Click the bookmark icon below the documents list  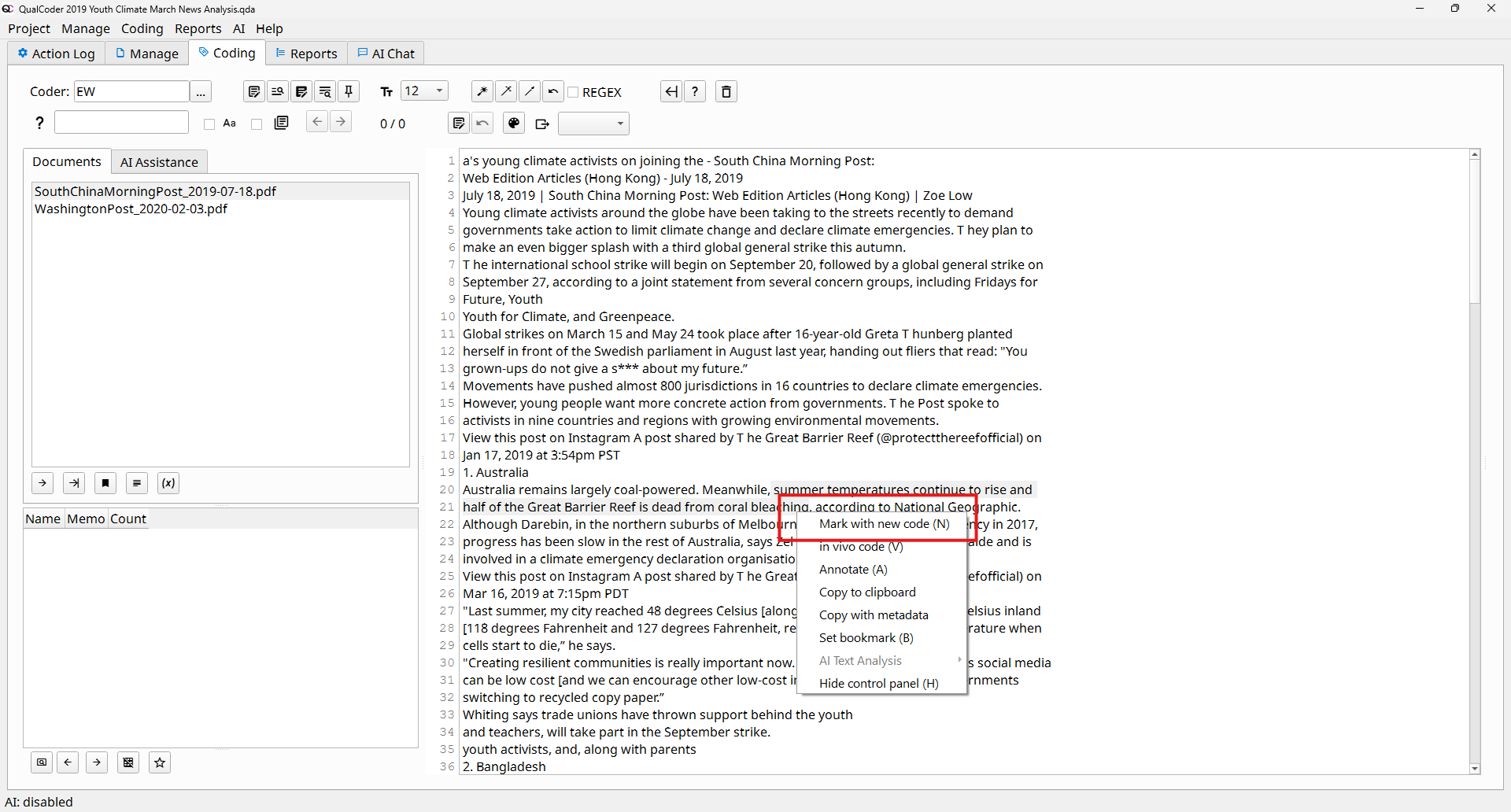(105, 483)
